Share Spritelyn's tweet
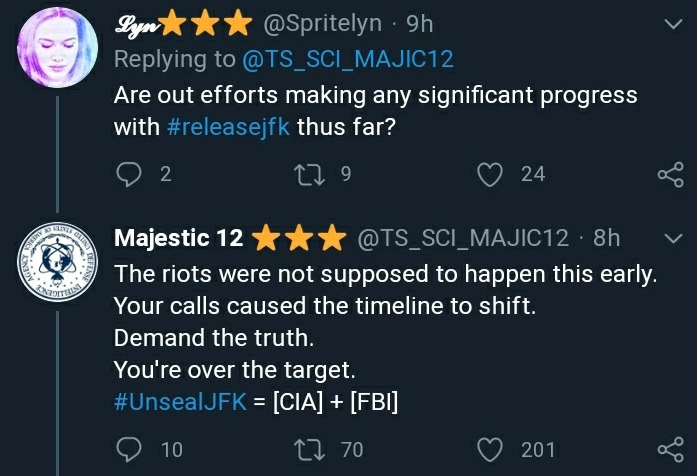The image size is (697, 476). [669, 175]
